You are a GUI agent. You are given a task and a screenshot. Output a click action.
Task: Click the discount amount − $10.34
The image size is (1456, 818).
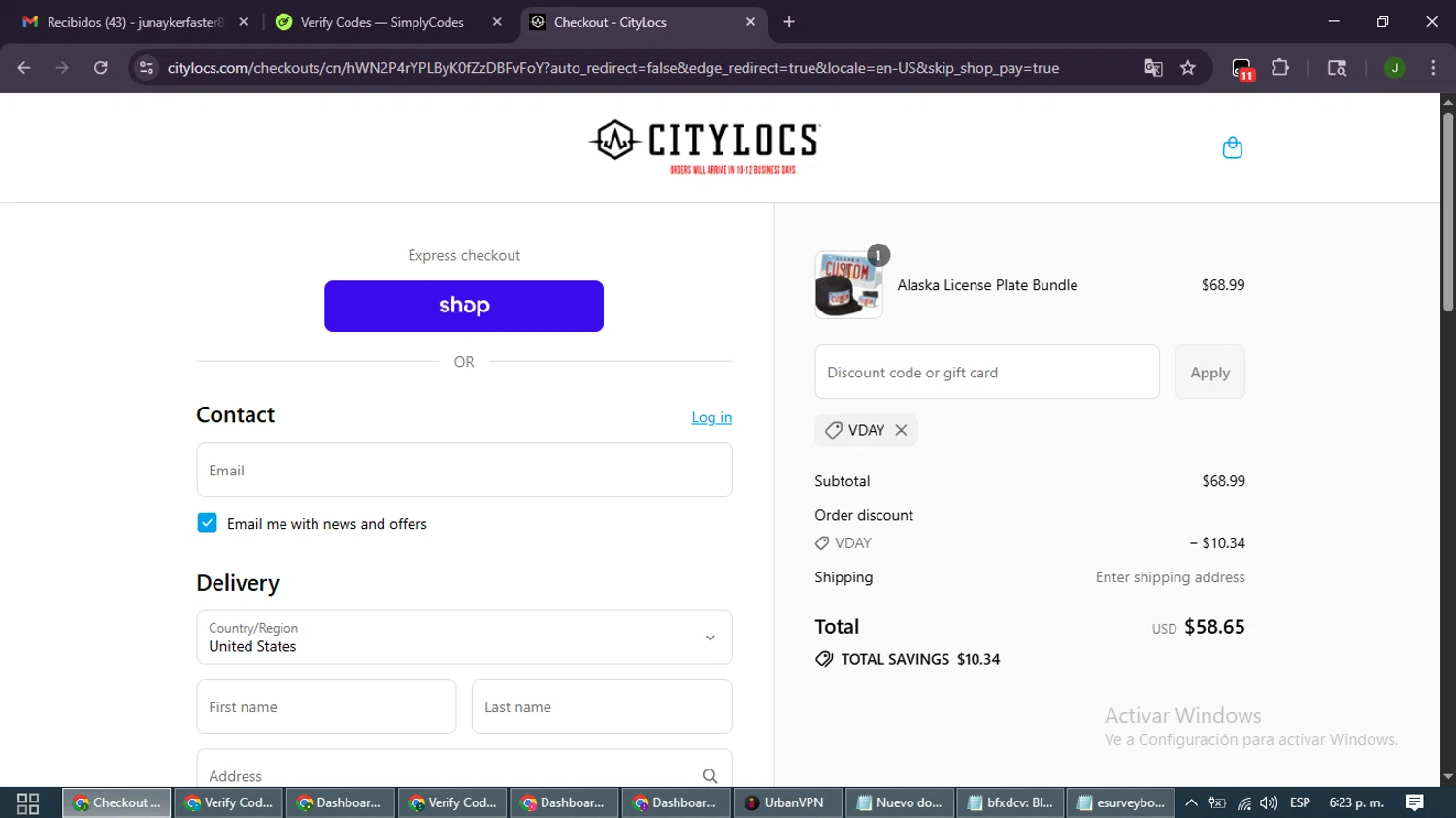click(x=1217, y=543)
